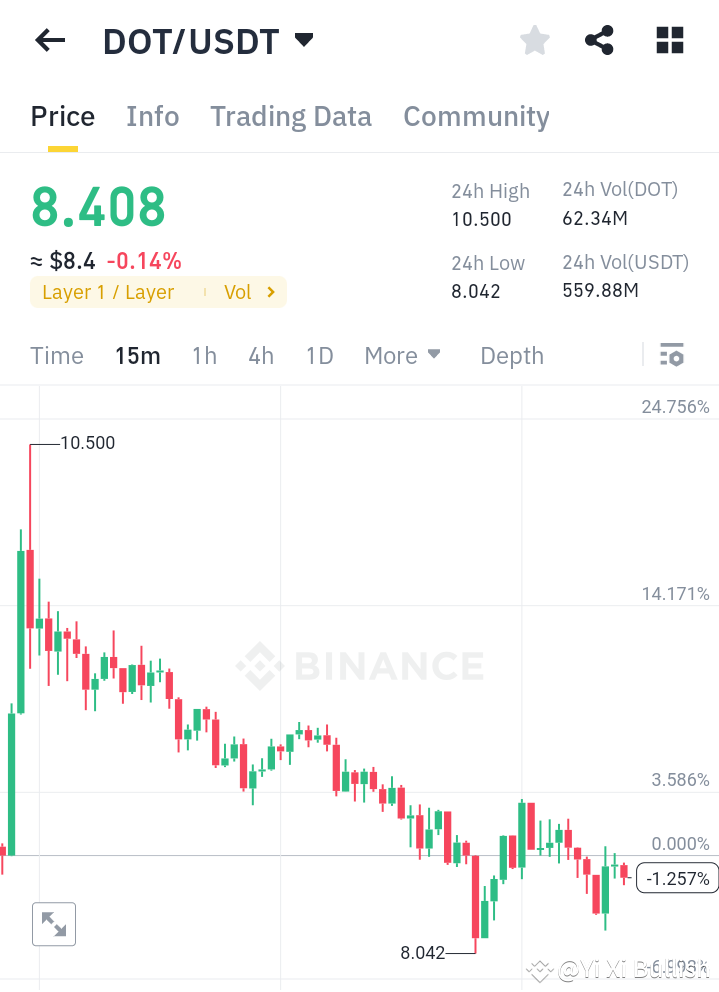Tap the -1.257% price change label
Screen dimensions: 719x992
tap(677, 878)
